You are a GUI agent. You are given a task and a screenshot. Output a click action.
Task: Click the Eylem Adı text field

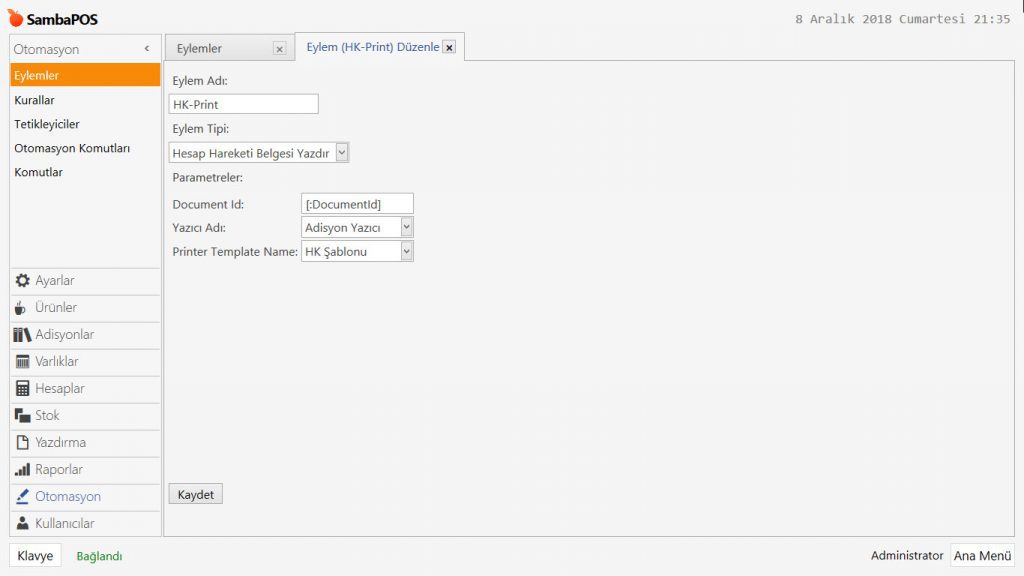click(x=243, y=104)
